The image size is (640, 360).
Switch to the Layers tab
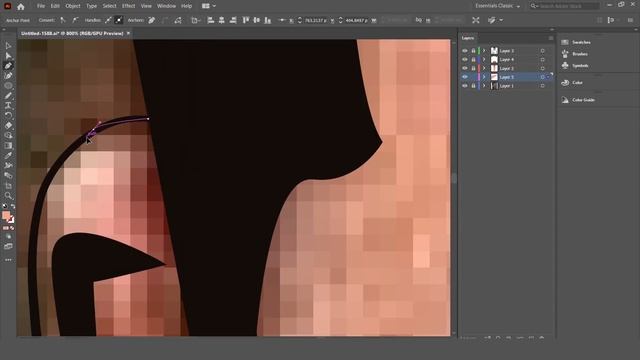tap(468, 38)
